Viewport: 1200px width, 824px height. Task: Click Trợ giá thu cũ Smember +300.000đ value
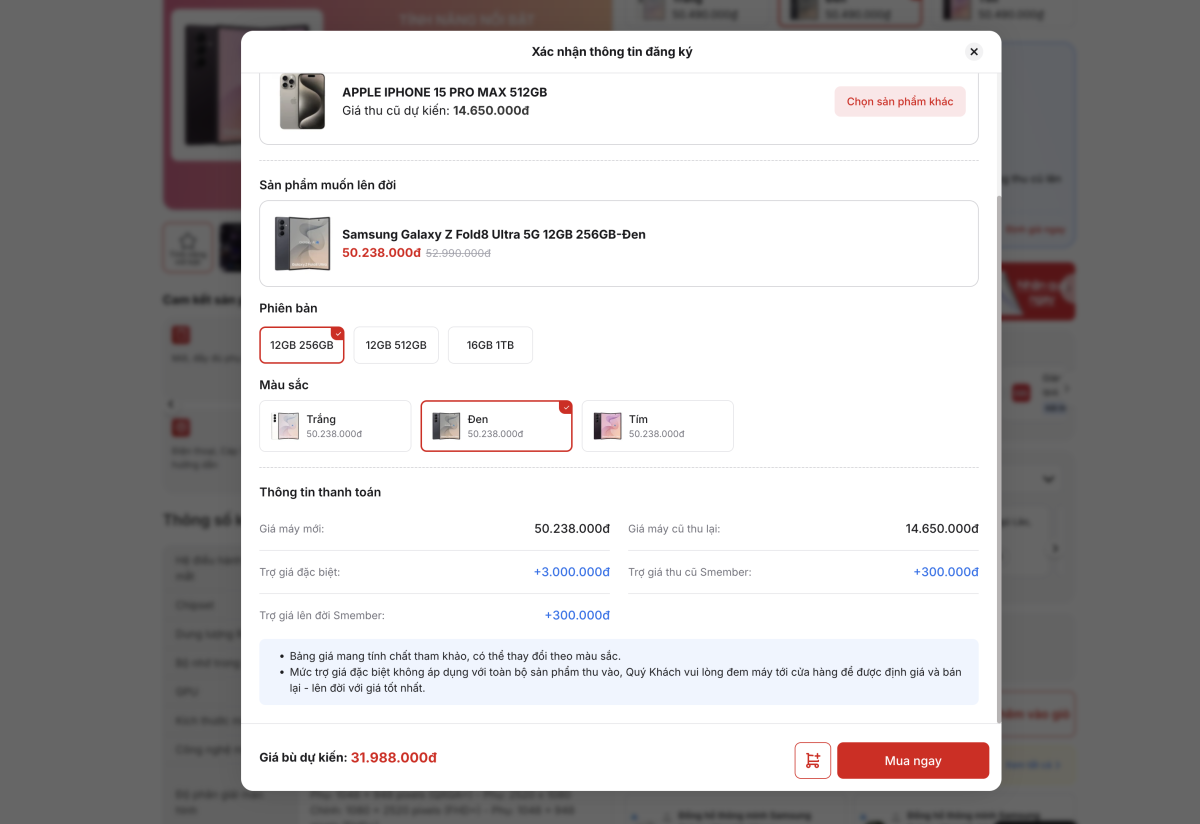pyautogui.click(x=946, y=572)
